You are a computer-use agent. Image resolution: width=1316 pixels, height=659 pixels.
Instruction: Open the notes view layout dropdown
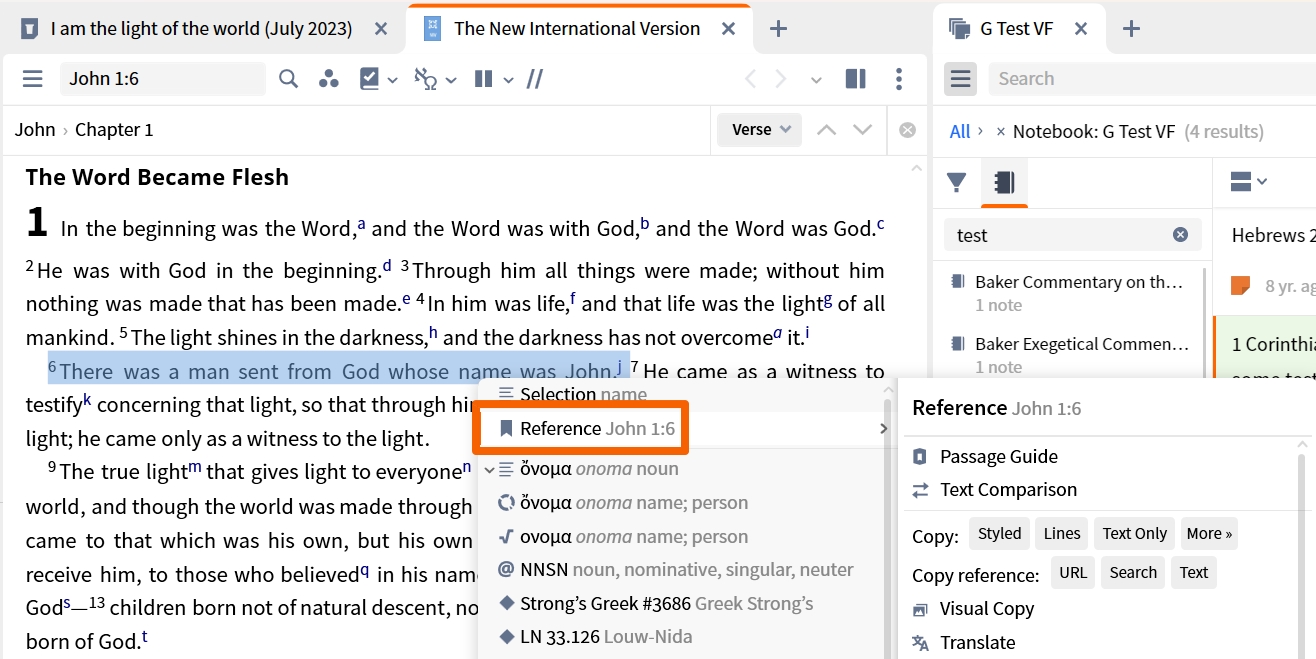pos(1247,182)
